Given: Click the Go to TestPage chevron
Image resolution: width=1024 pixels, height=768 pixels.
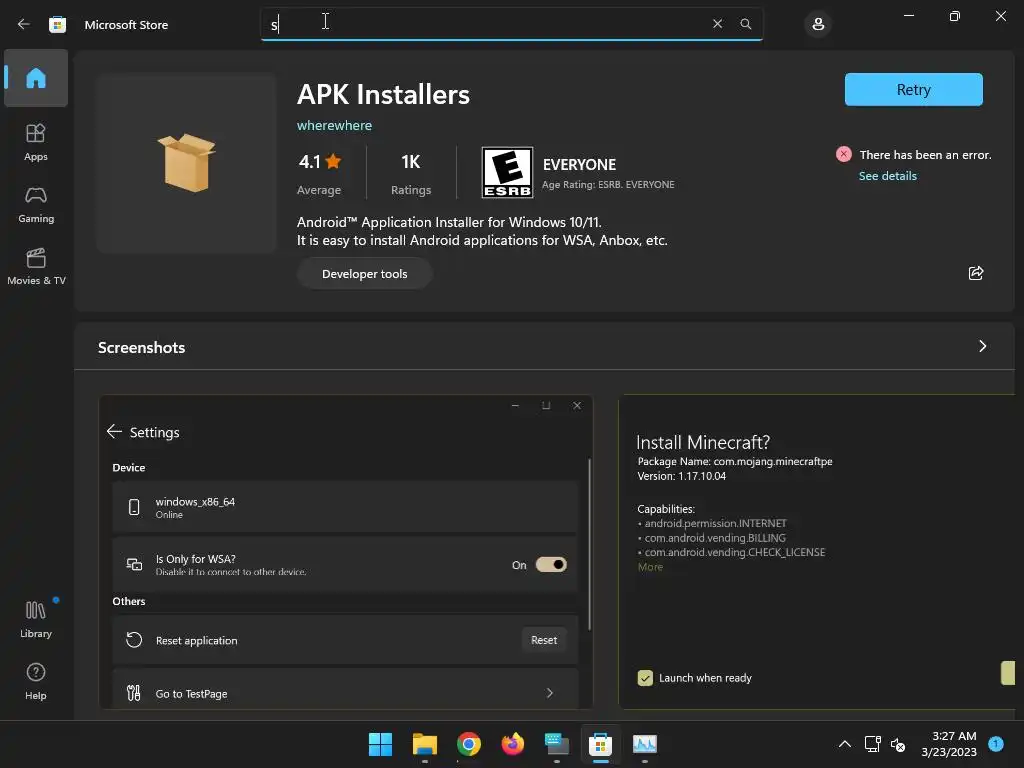Looking at the screenshot, I should click(549, 693).
